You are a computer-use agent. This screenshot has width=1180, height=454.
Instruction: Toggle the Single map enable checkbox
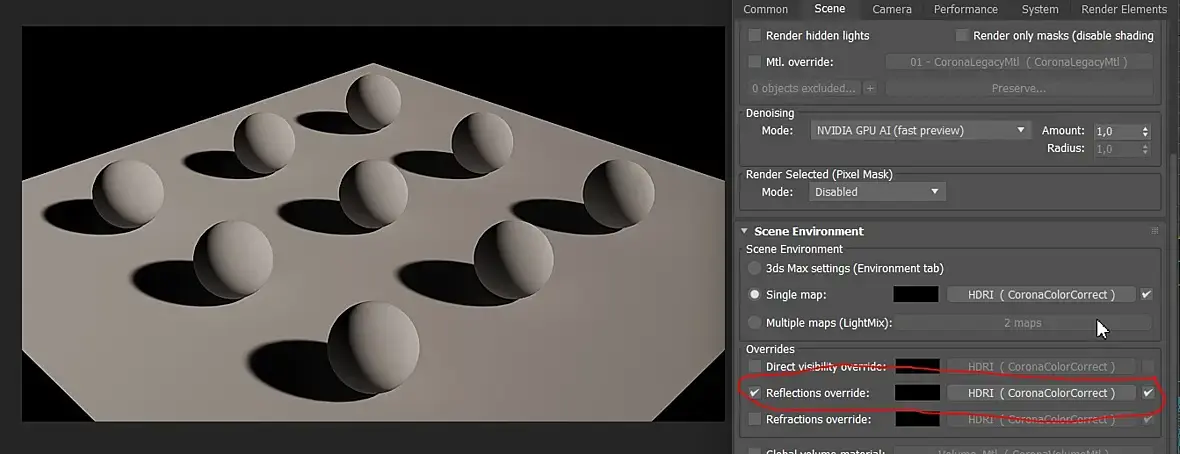pyautogui.click(x=1146, y=294)
